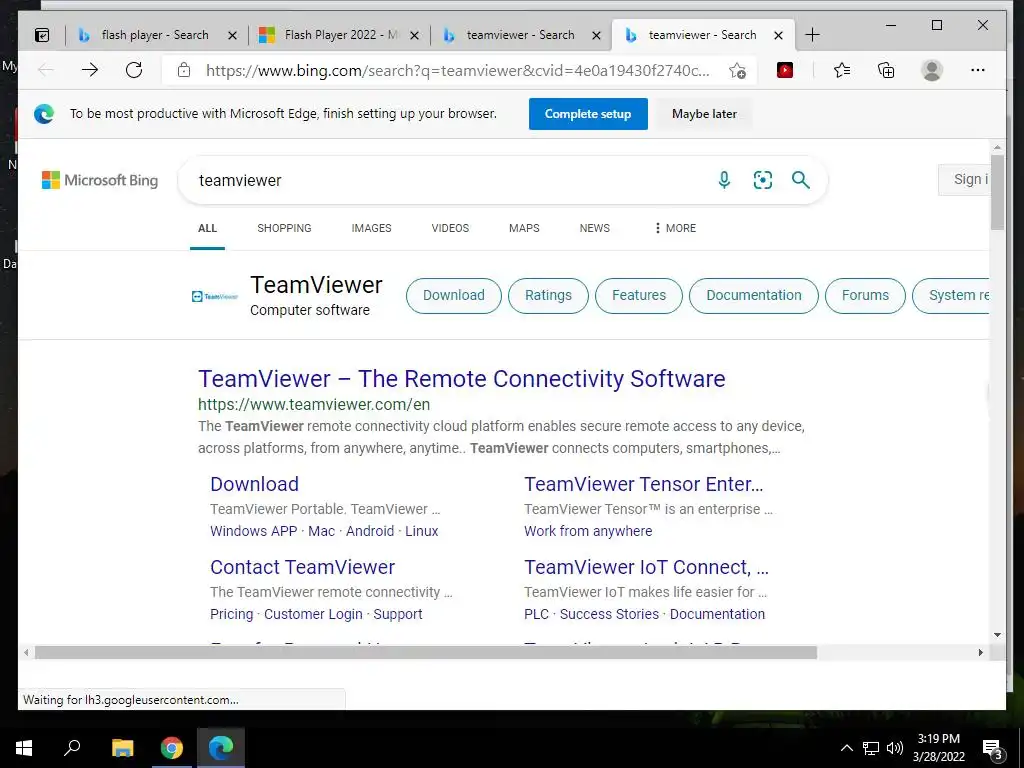Close the flash player - Search tab

click(232, 36)
